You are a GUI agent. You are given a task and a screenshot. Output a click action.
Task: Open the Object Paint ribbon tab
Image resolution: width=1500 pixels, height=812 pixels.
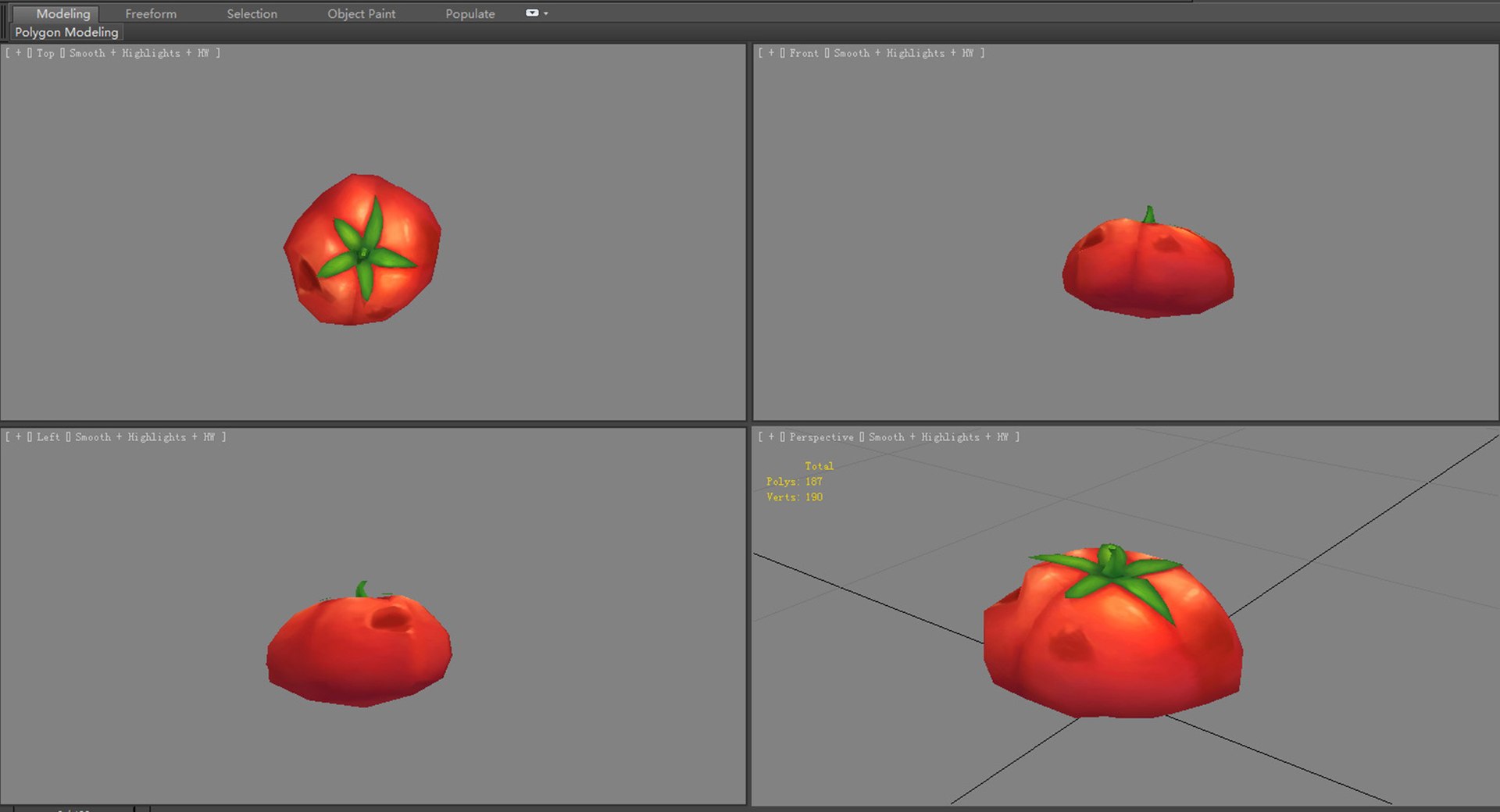tap(361, 13)
